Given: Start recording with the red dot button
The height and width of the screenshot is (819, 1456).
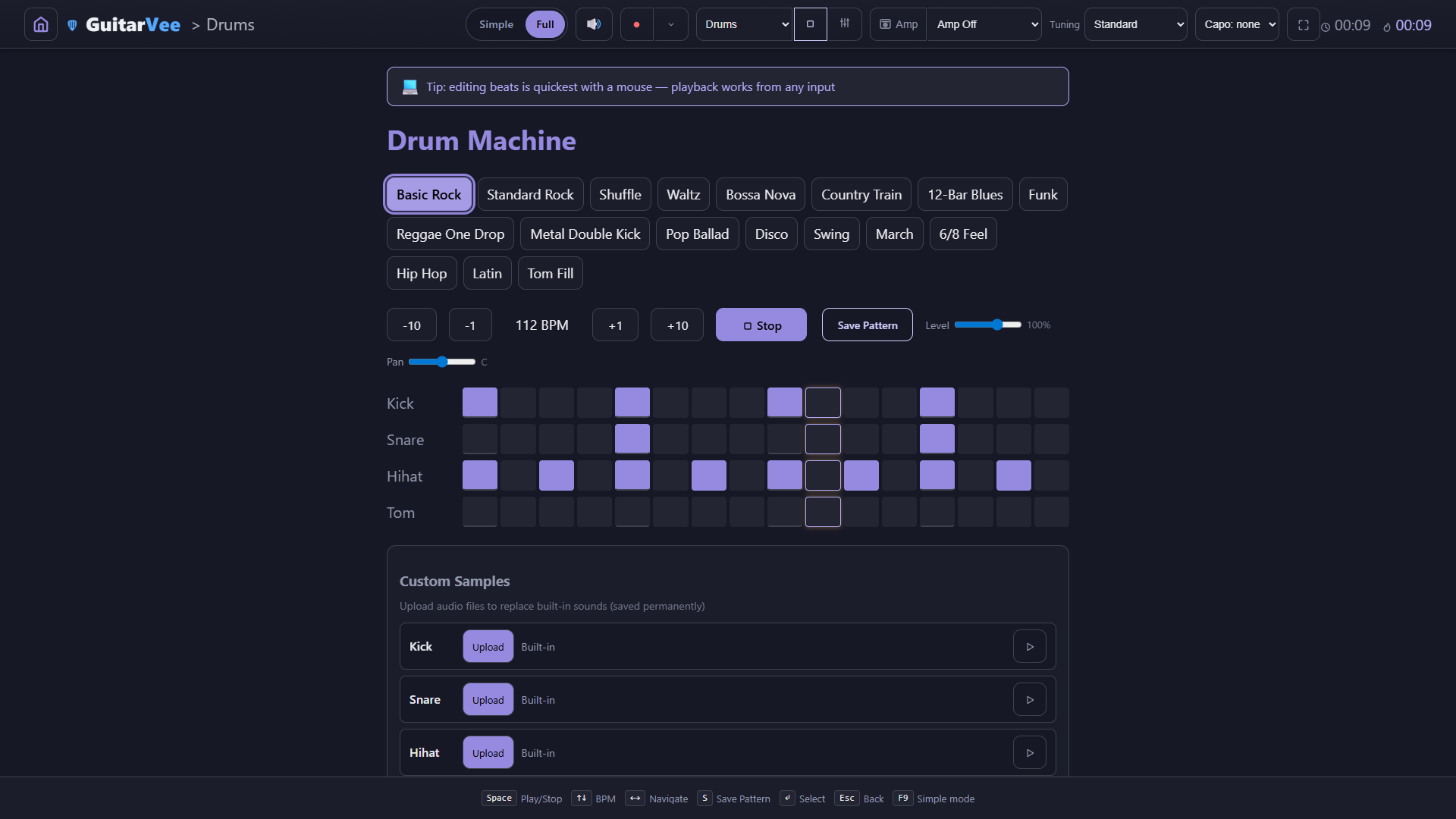Looking at the screenshot, I should point(636,24).
